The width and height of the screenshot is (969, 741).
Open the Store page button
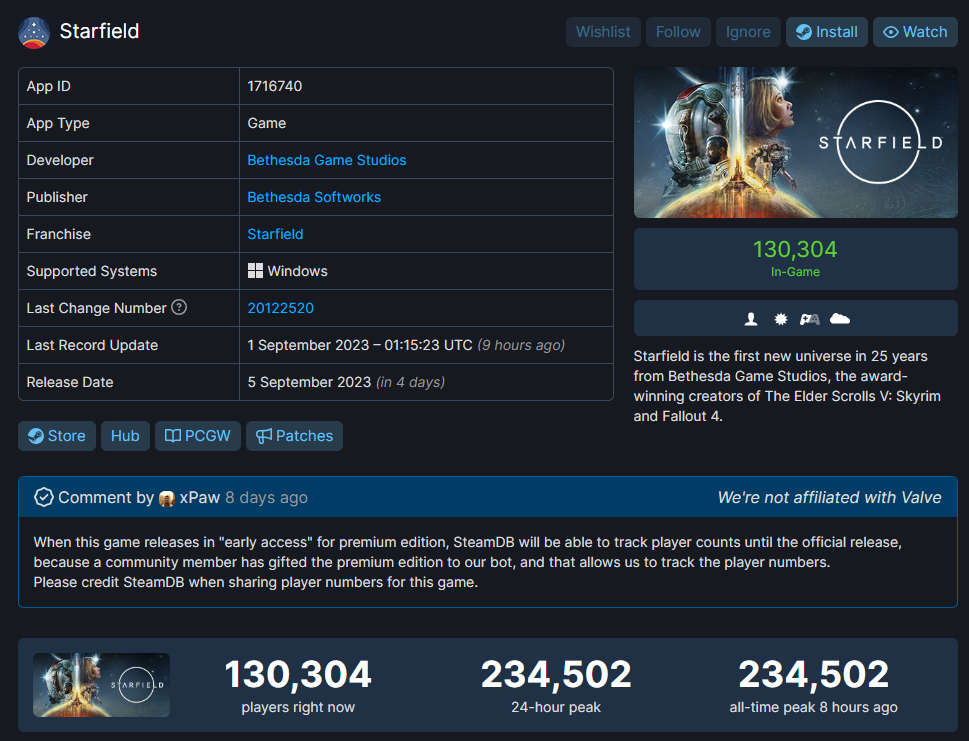tap(57, 436)
